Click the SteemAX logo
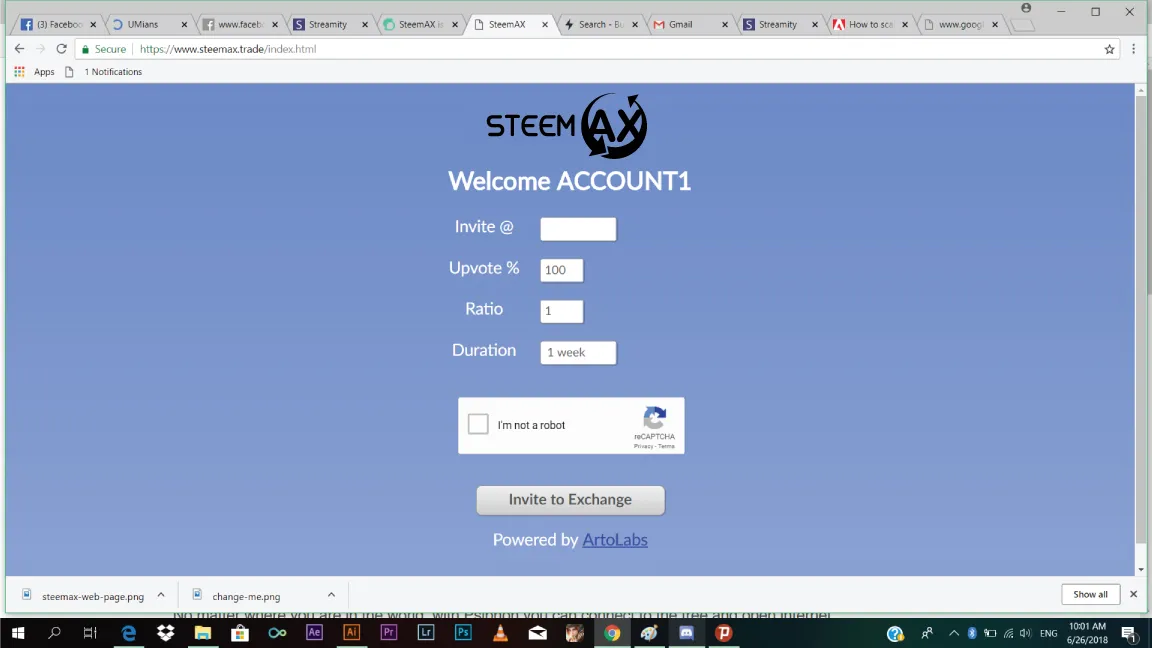This screenshot has height=648, width=1152. [x=567, y=126]
